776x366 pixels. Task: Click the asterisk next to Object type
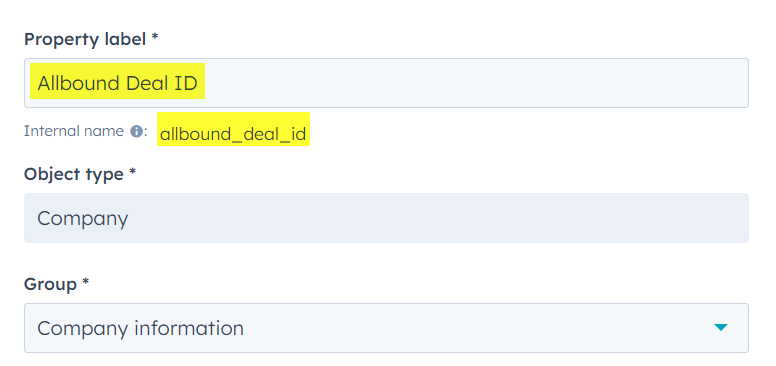(132, 173)
